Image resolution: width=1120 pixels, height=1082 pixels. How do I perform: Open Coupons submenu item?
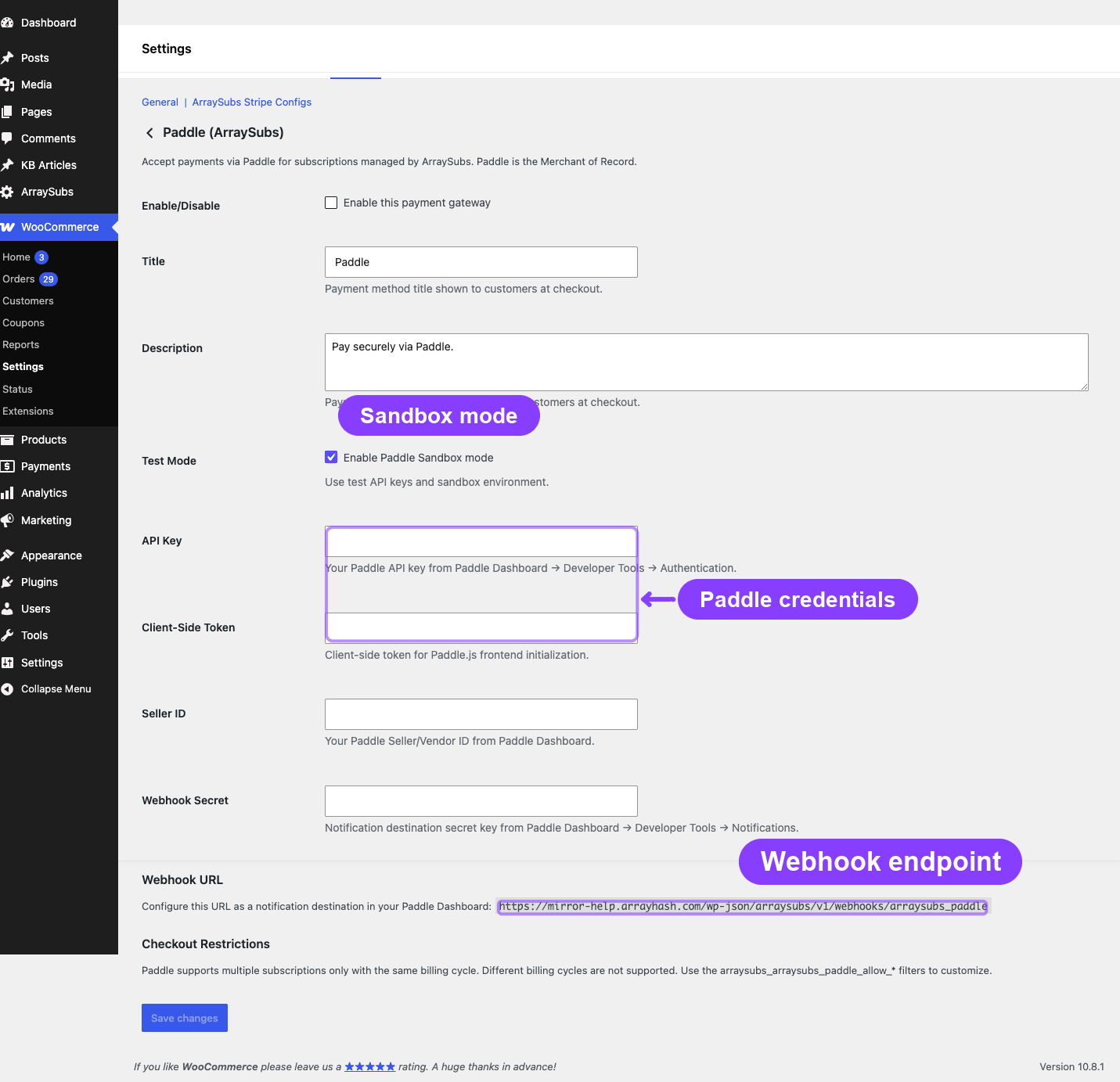[x=23, y=323]
